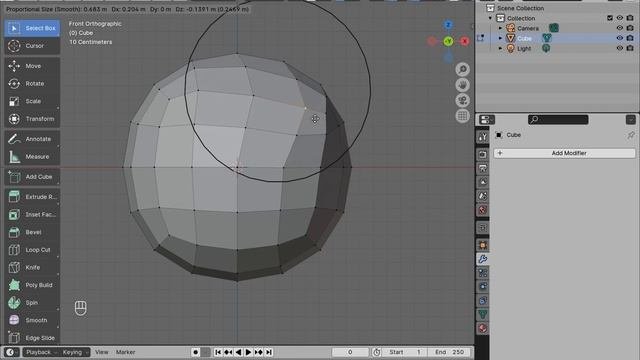This screenshot has height=360, width=640.
Task: Toggle camera view icon in viewport
Action: [x=462, y=100]
